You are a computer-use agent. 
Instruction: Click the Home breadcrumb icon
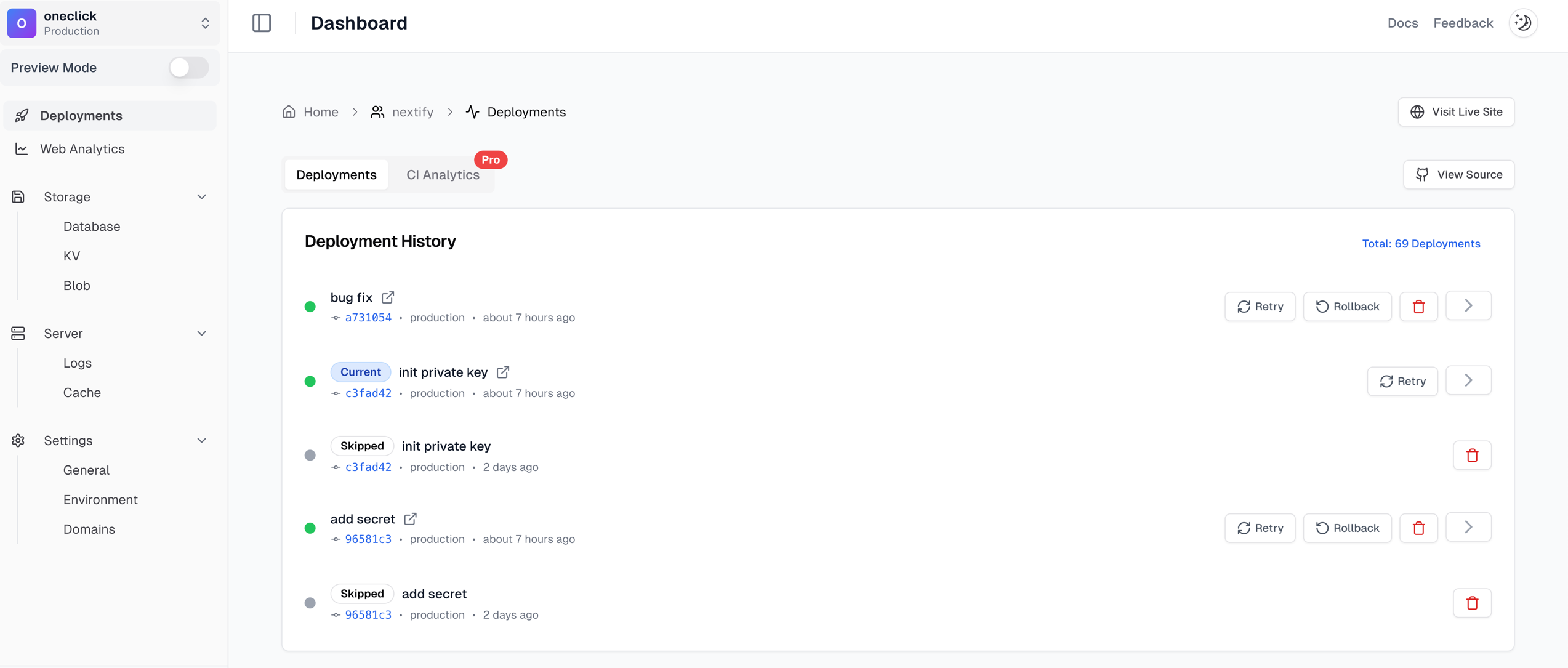coord(289,112)
